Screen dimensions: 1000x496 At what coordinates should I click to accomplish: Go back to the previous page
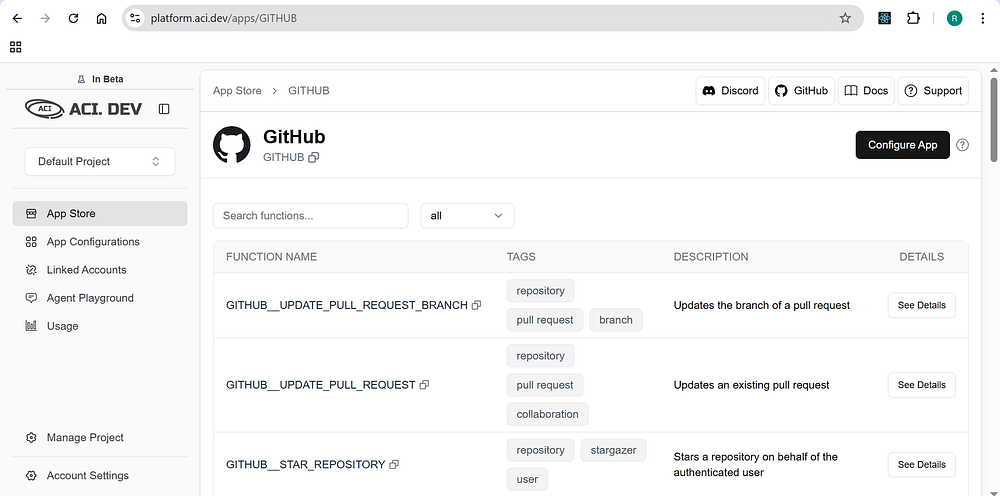(17, 18)
